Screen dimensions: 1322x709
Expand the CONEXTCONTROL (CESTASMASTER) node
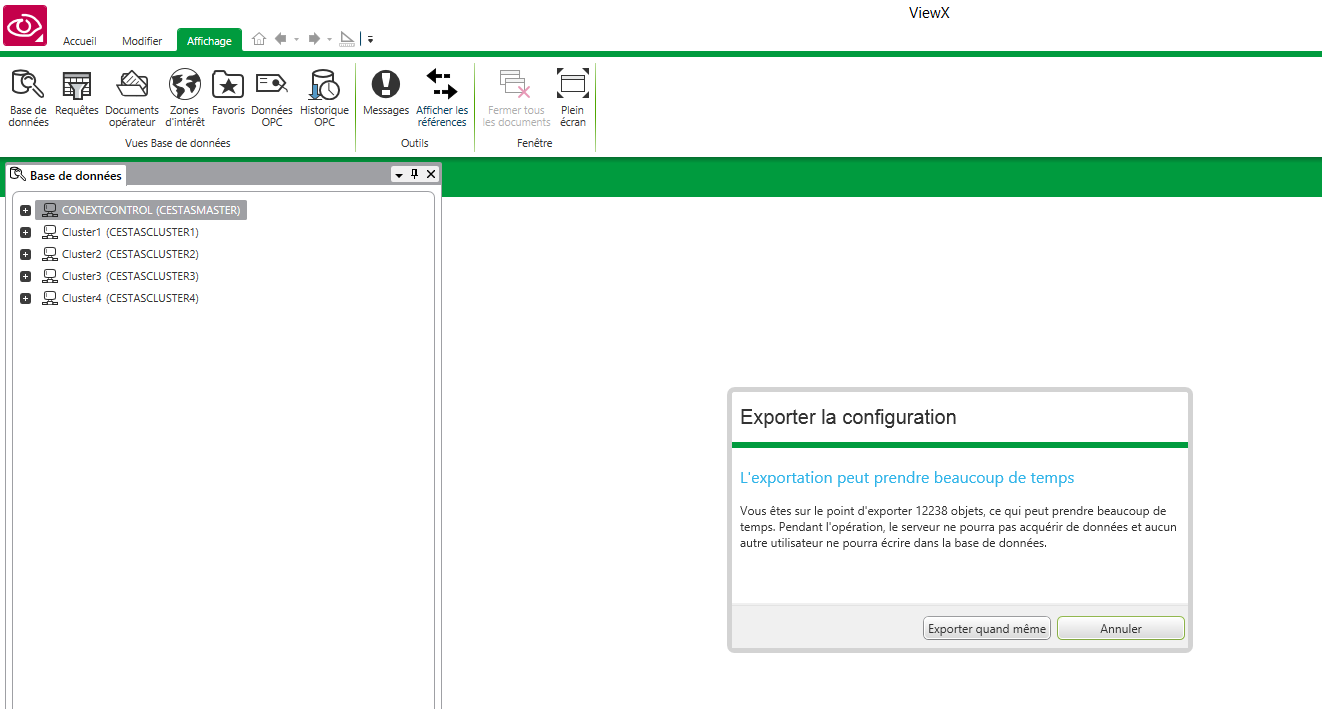[26, 211]
